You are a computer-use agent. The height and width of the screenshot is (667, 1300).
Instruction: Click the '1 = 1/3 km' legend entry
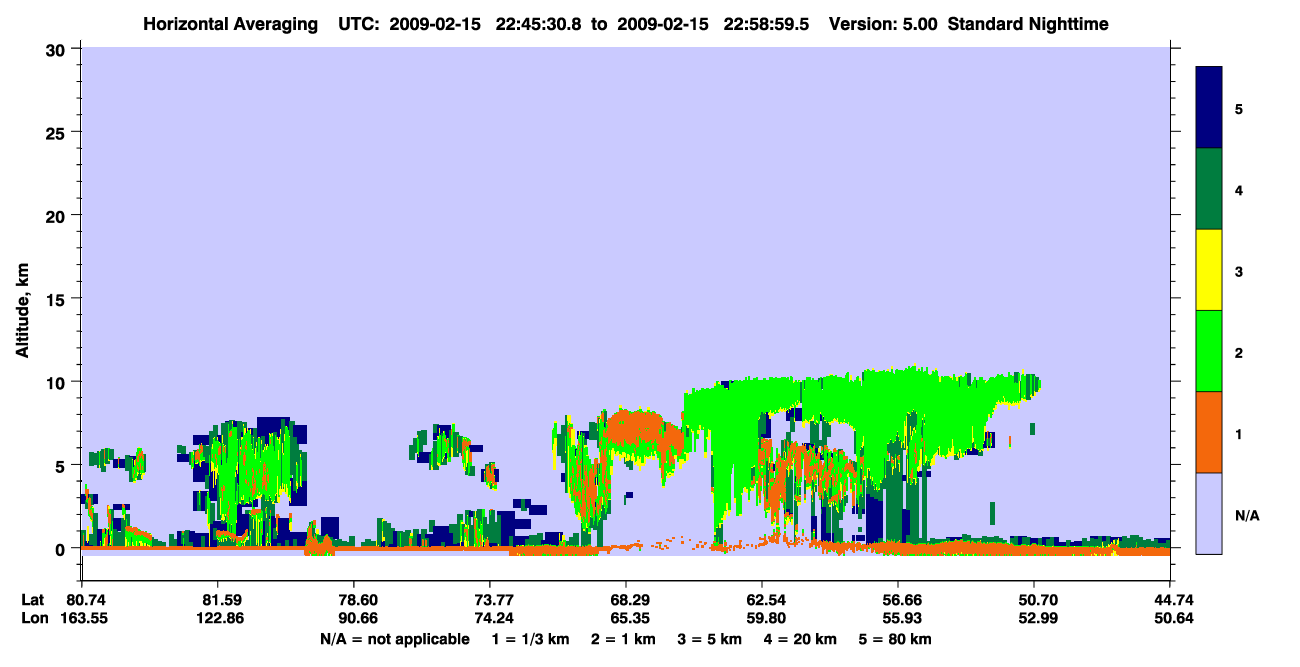529,639
